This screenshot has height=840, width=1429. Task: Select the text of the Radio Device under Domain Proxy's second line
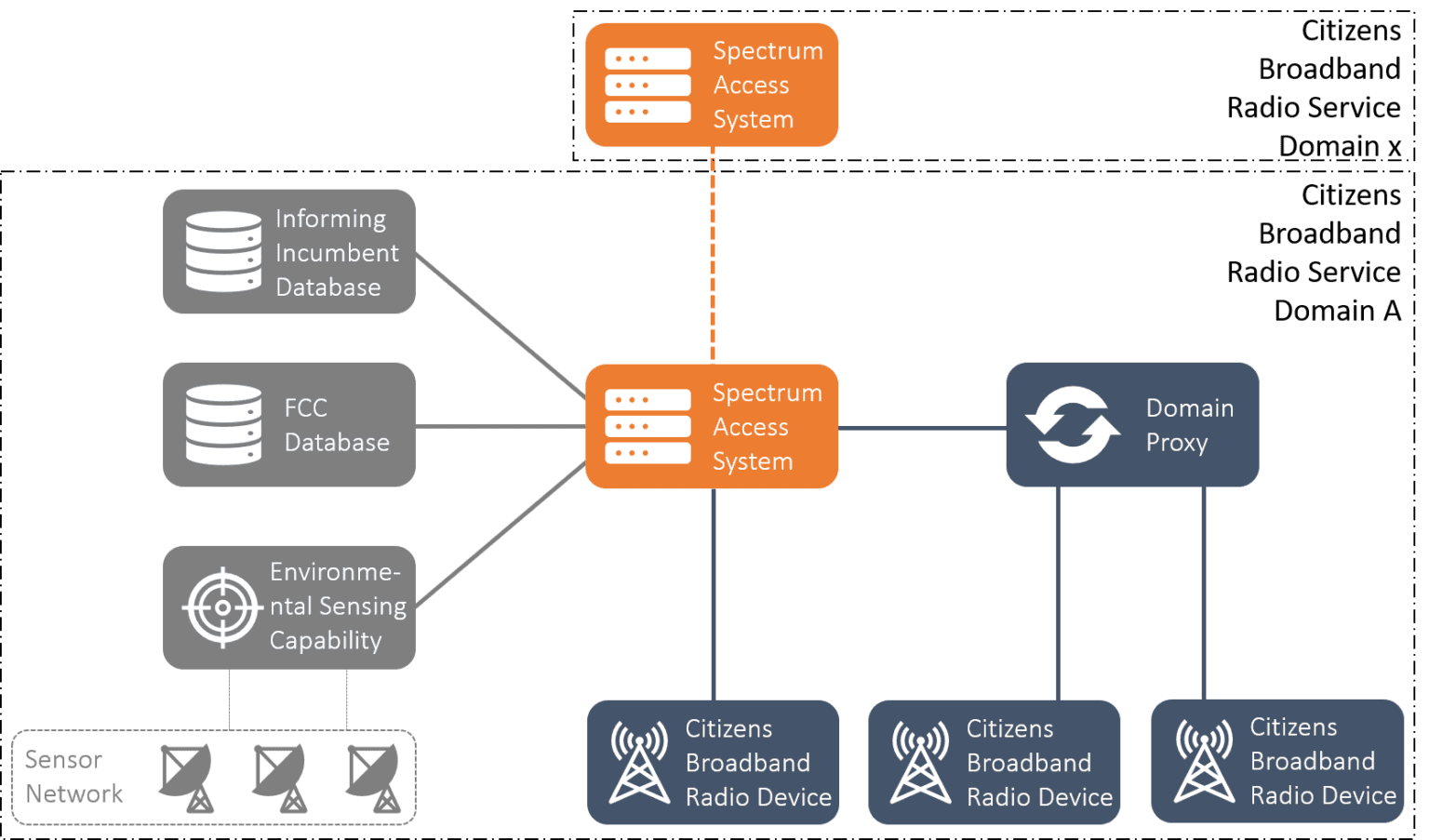(1323, 761)
